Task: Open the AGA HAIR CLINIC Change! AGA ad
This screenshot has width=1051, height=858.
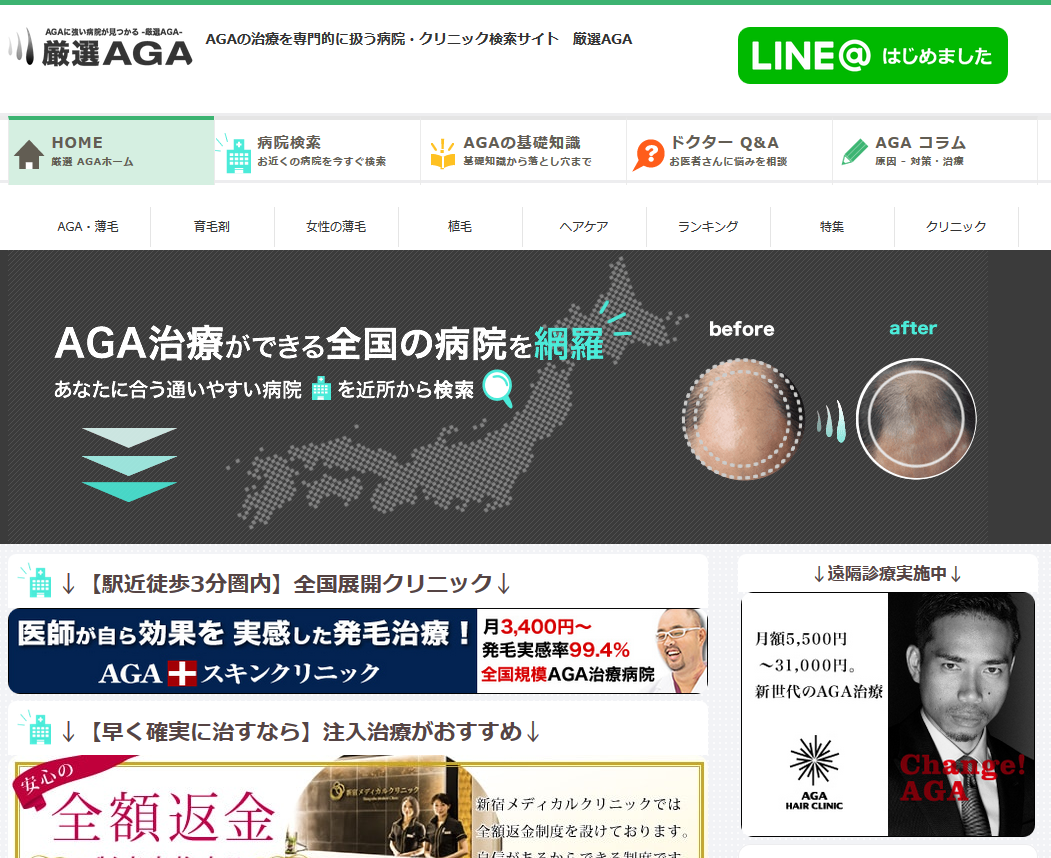Action: (887, 715)
